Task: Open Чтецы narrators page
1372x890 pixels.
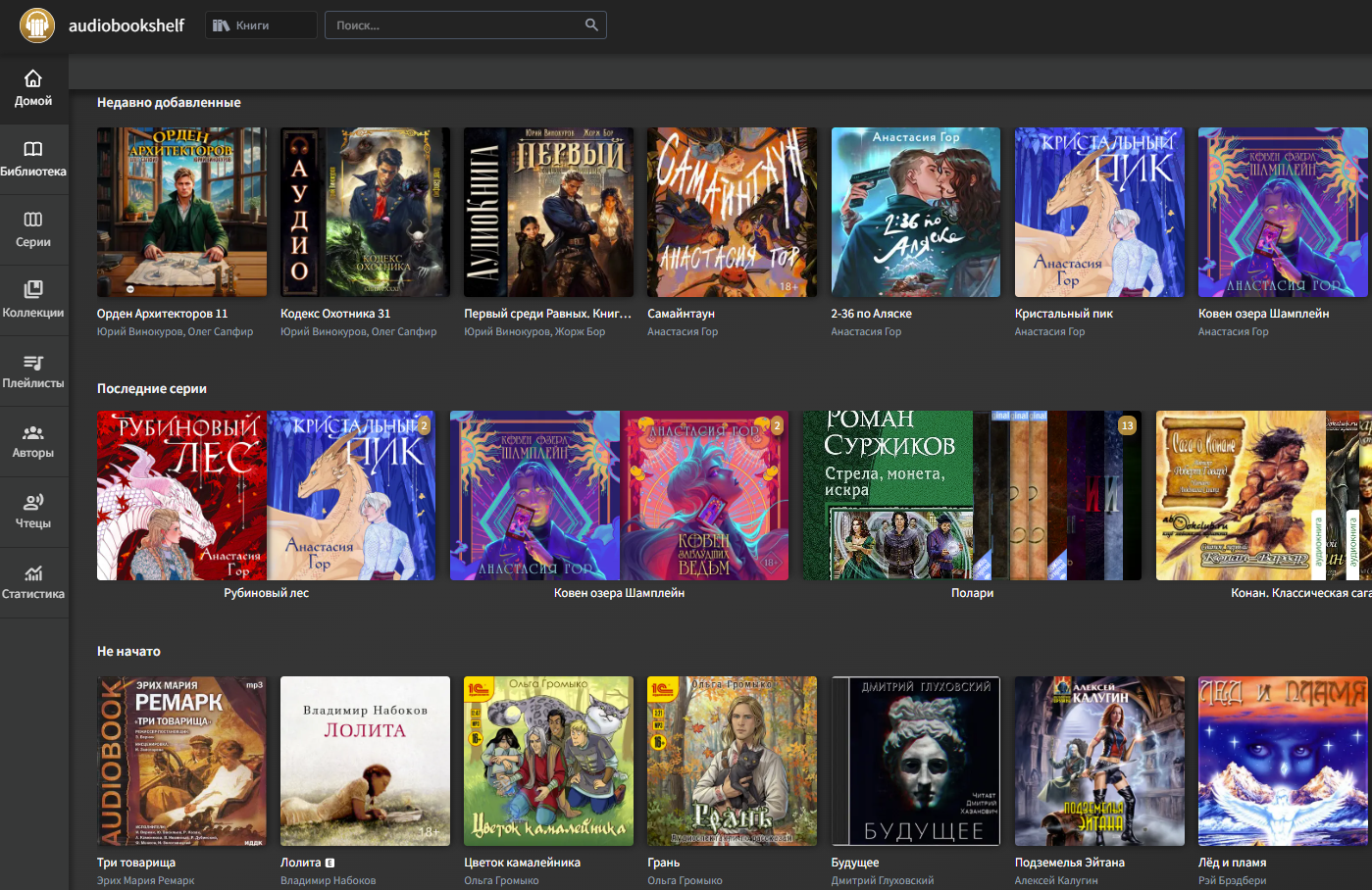Action: pyautogui.click(x=33, y=512)
